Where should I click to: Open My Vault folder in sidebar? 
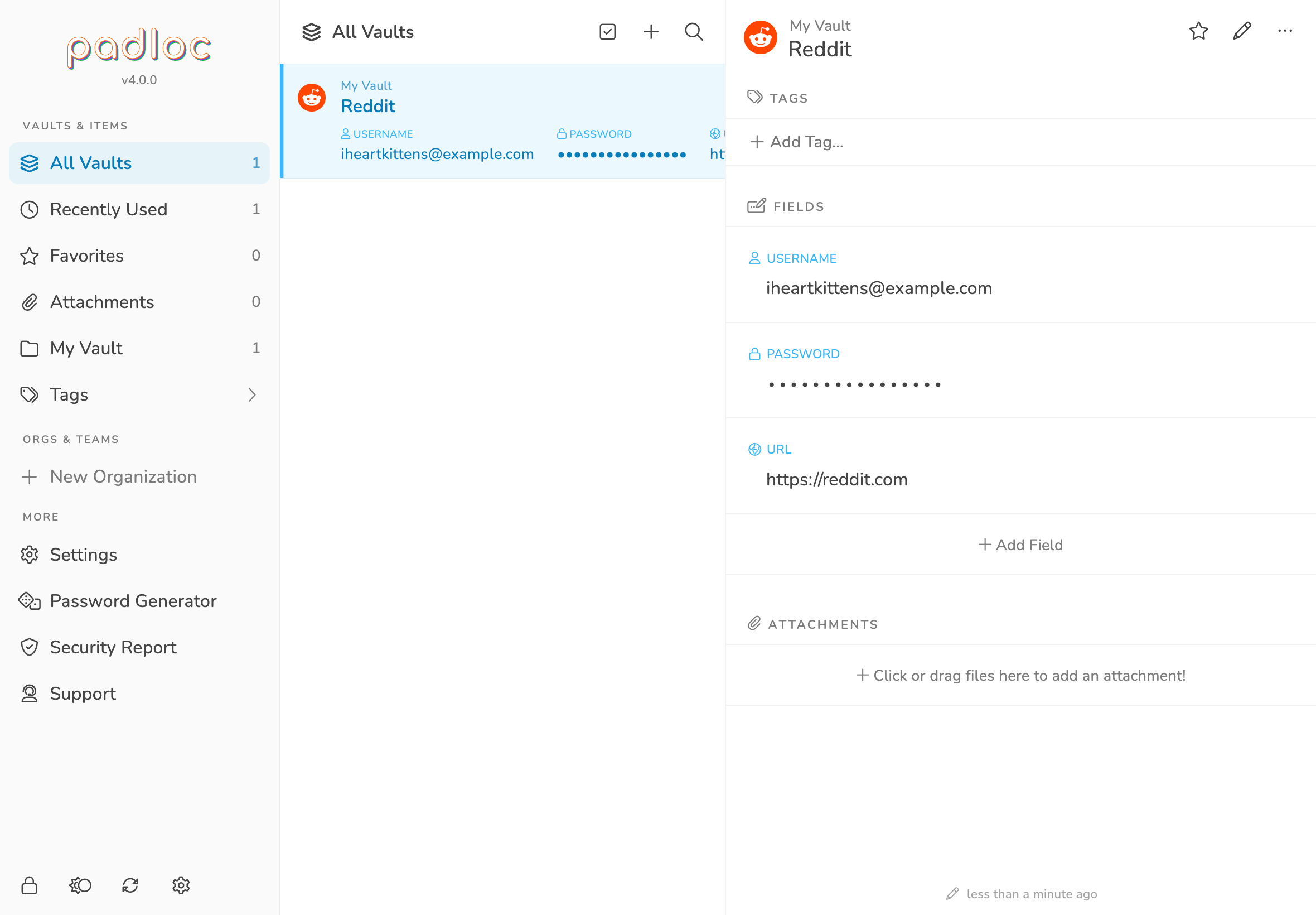[139, 348]
